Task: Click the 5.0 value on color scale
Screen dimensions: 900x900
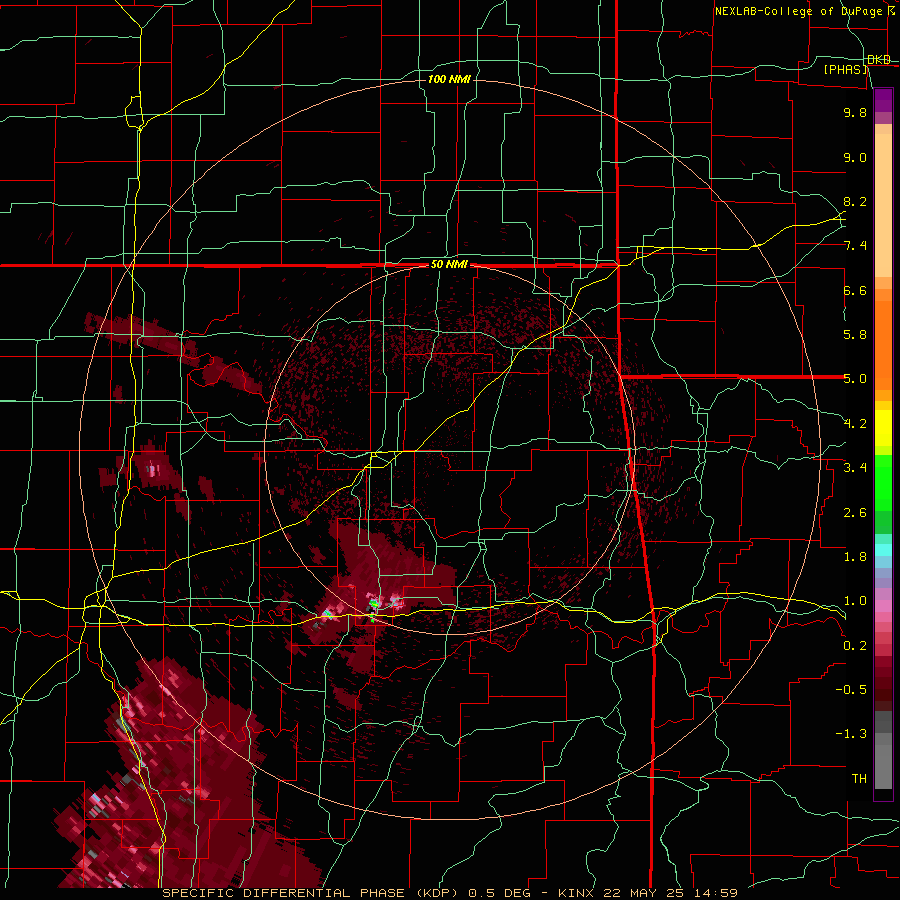Action: coord(855,379)
